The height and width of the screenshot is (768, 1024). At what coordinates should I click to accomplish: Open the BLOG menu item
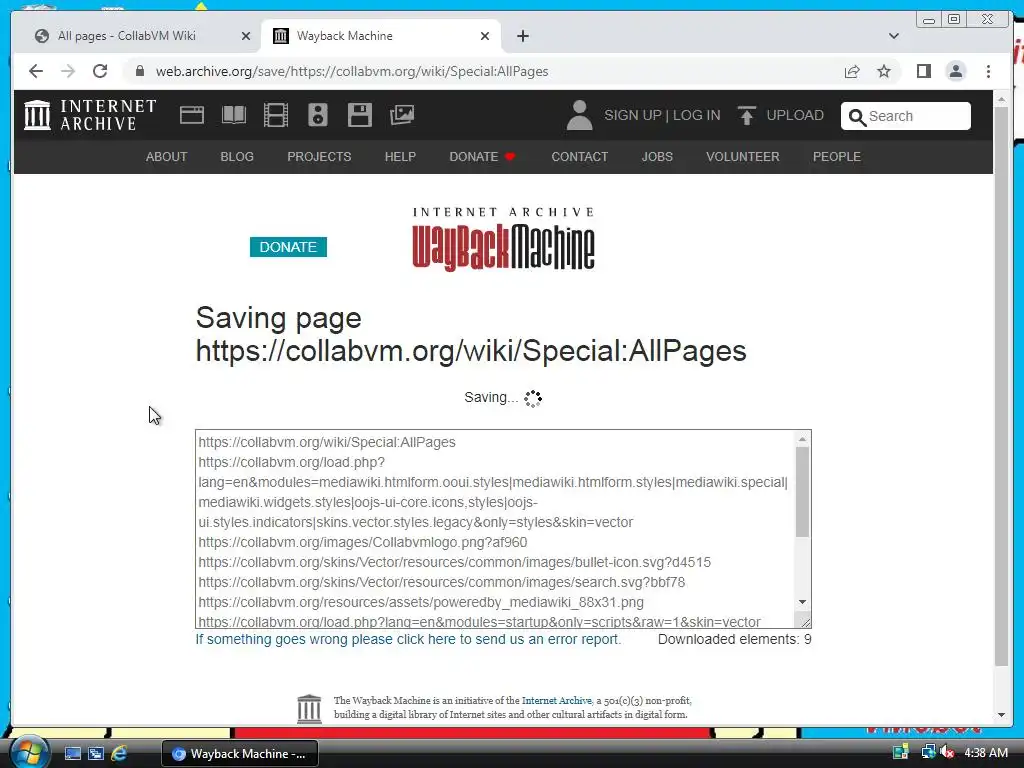[x=237, y=157]
